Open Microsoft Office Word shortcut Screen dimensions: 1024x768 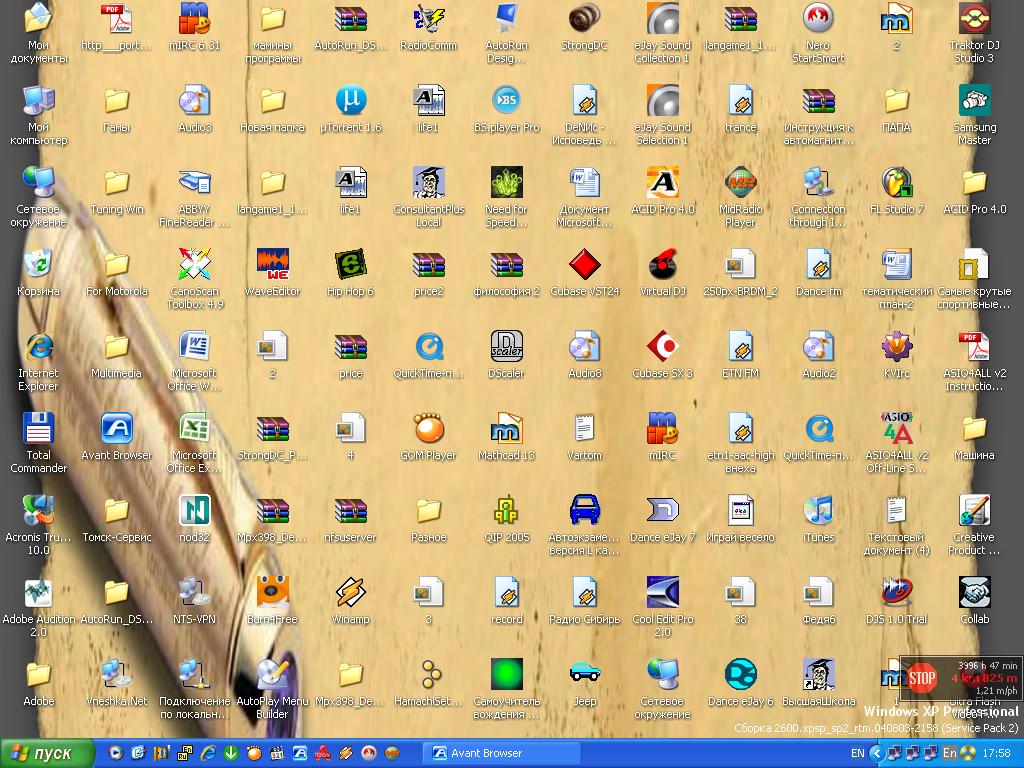[195, 347]
